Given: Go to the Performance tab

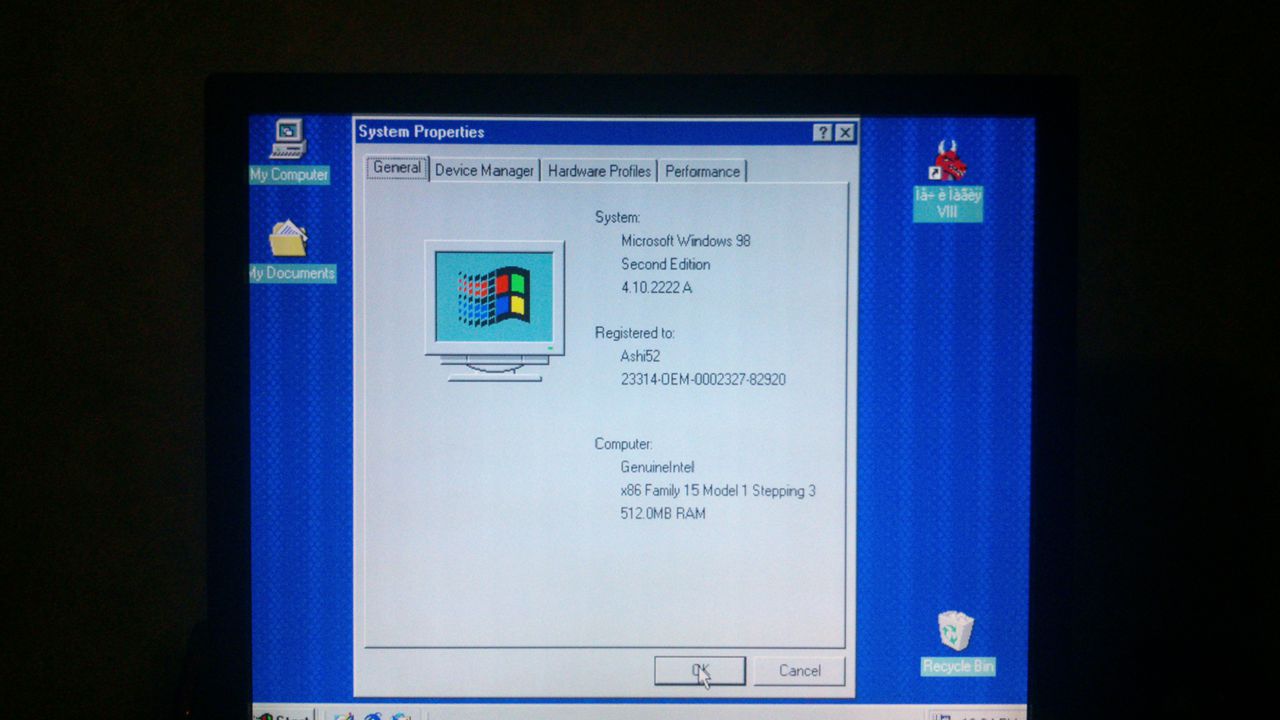Looking at the screenshot, I should 702,171.
